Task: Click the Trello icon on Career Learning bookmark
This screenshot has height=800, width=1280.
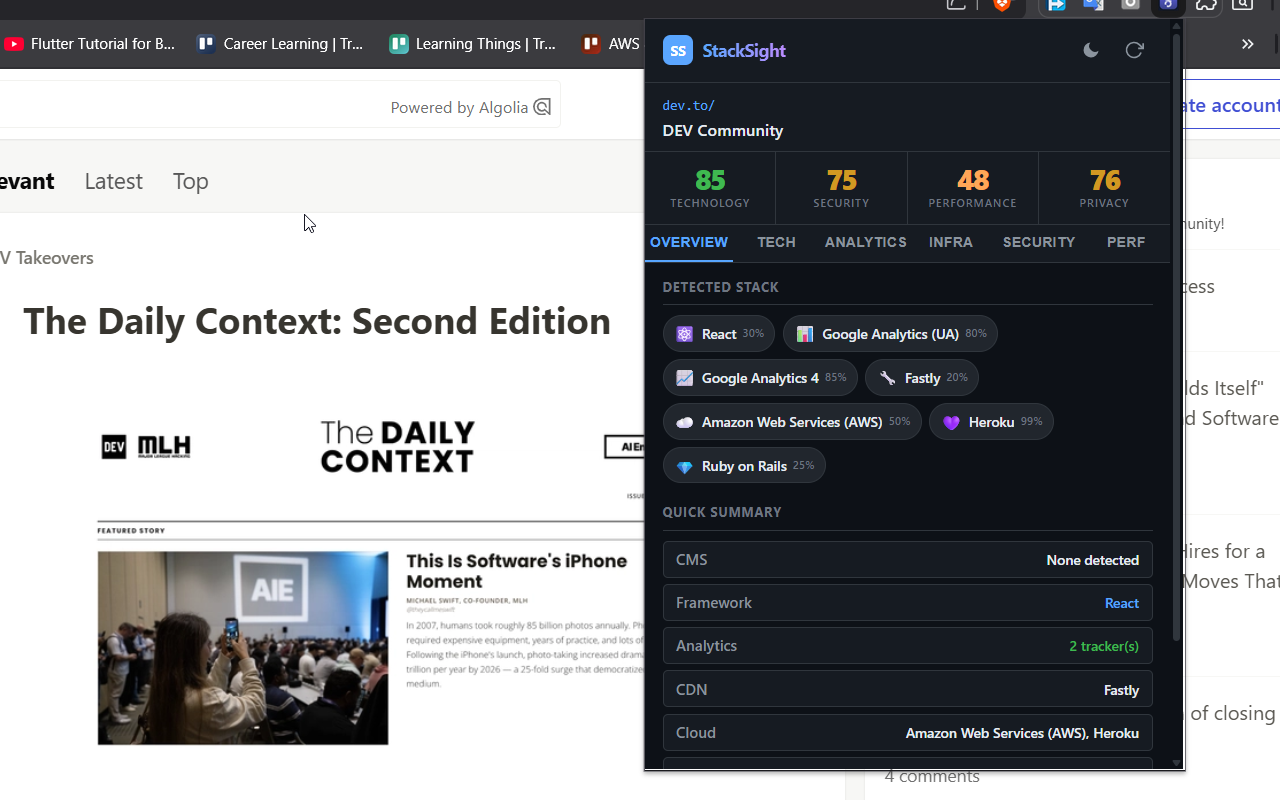Action: point(207,44)
